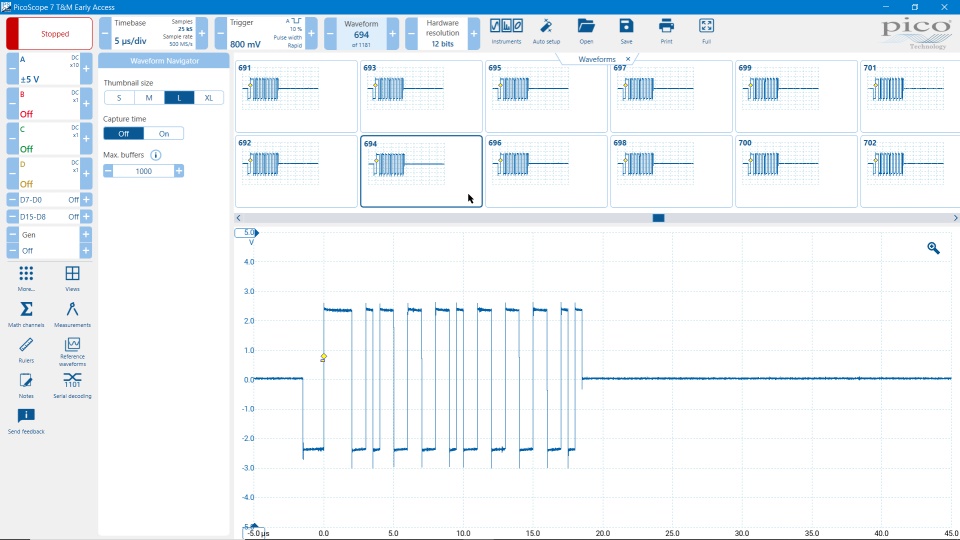Image resolution: width=960 pixels, height=540 pixels.
Task: Turn Capture time On
Action: pos(164,133)
